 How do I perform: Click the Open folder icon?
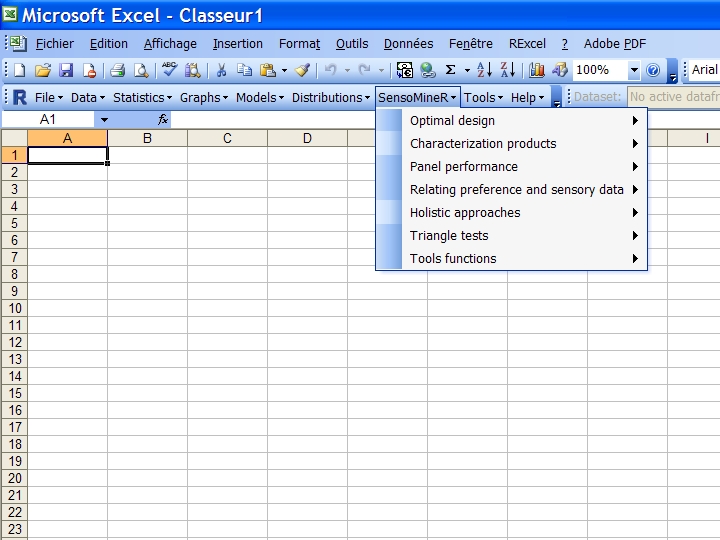[x=43, y=70]
